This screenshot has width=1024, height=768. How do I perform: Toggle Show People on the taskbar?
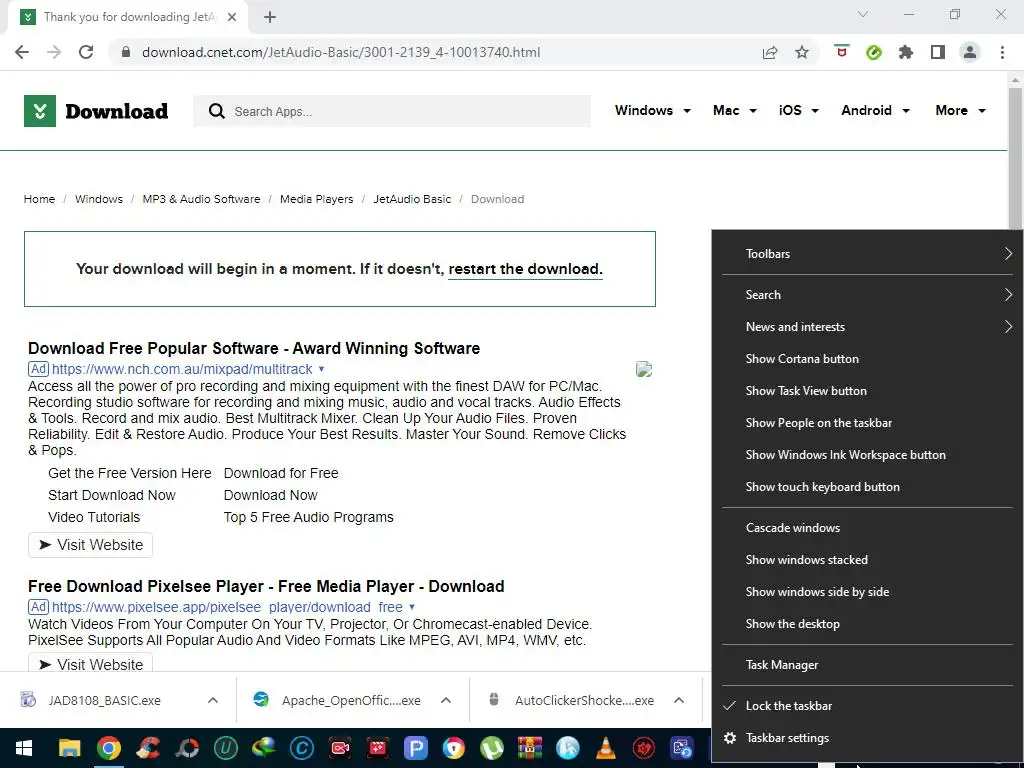867,423
